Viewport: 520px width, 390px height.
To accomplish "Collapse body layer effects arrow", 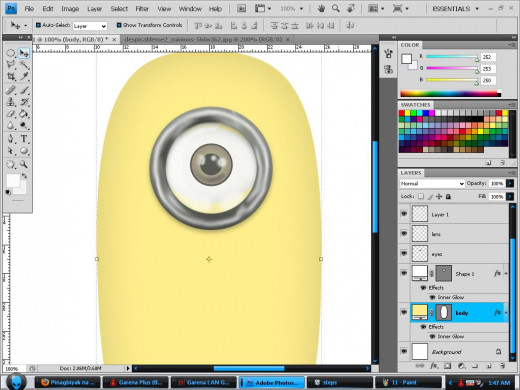I will [x=506, y=313].
